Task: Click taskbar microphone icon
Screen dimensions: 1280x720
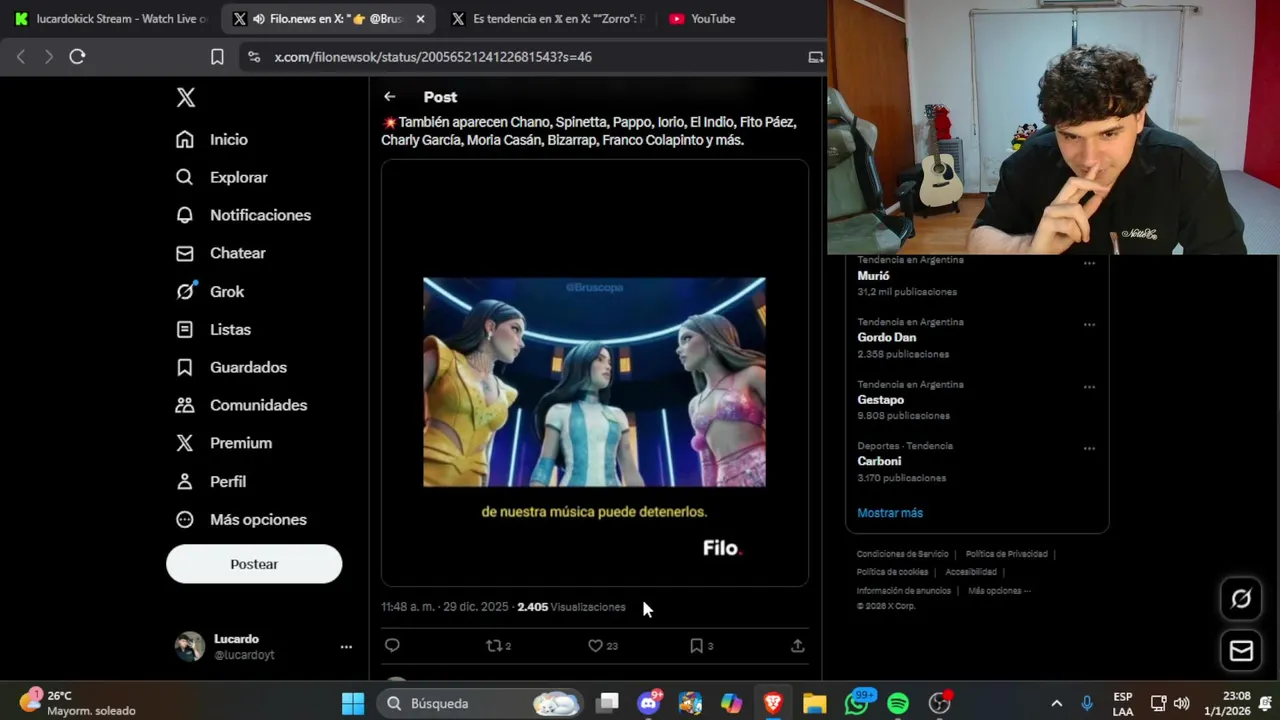Action: point(1087,703)
